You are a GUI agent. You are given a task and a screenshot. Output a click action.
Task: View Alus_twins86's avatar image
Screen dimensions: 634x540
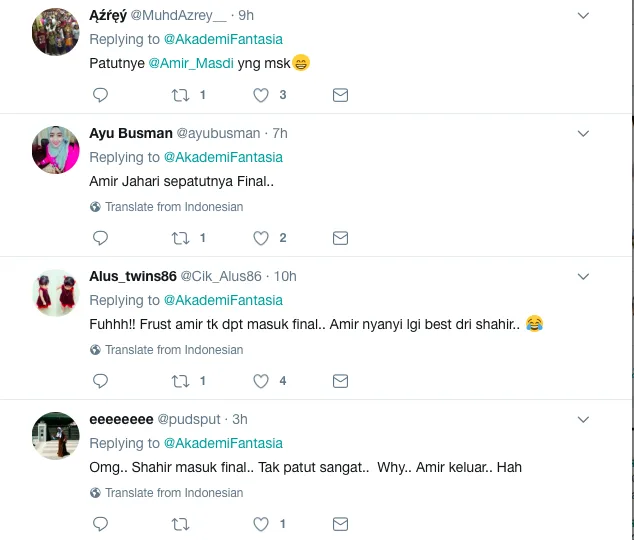(x=56, y=293)
